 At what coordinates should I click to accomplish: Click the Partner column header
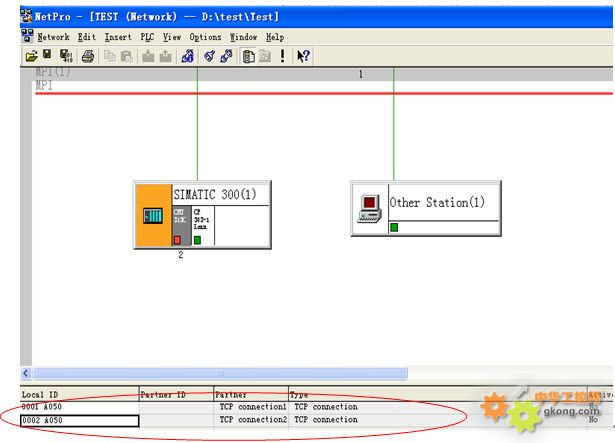(251, 394)
